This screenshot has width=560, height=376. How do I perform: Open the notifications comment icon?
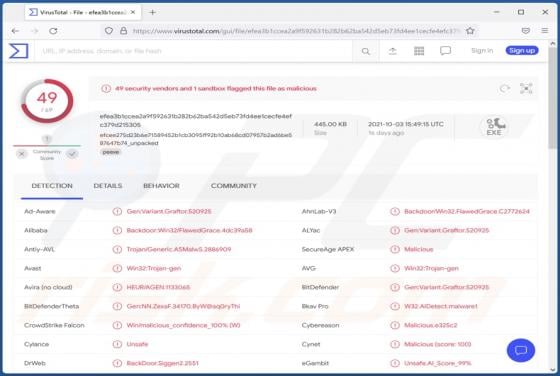(x=445, y=51)
